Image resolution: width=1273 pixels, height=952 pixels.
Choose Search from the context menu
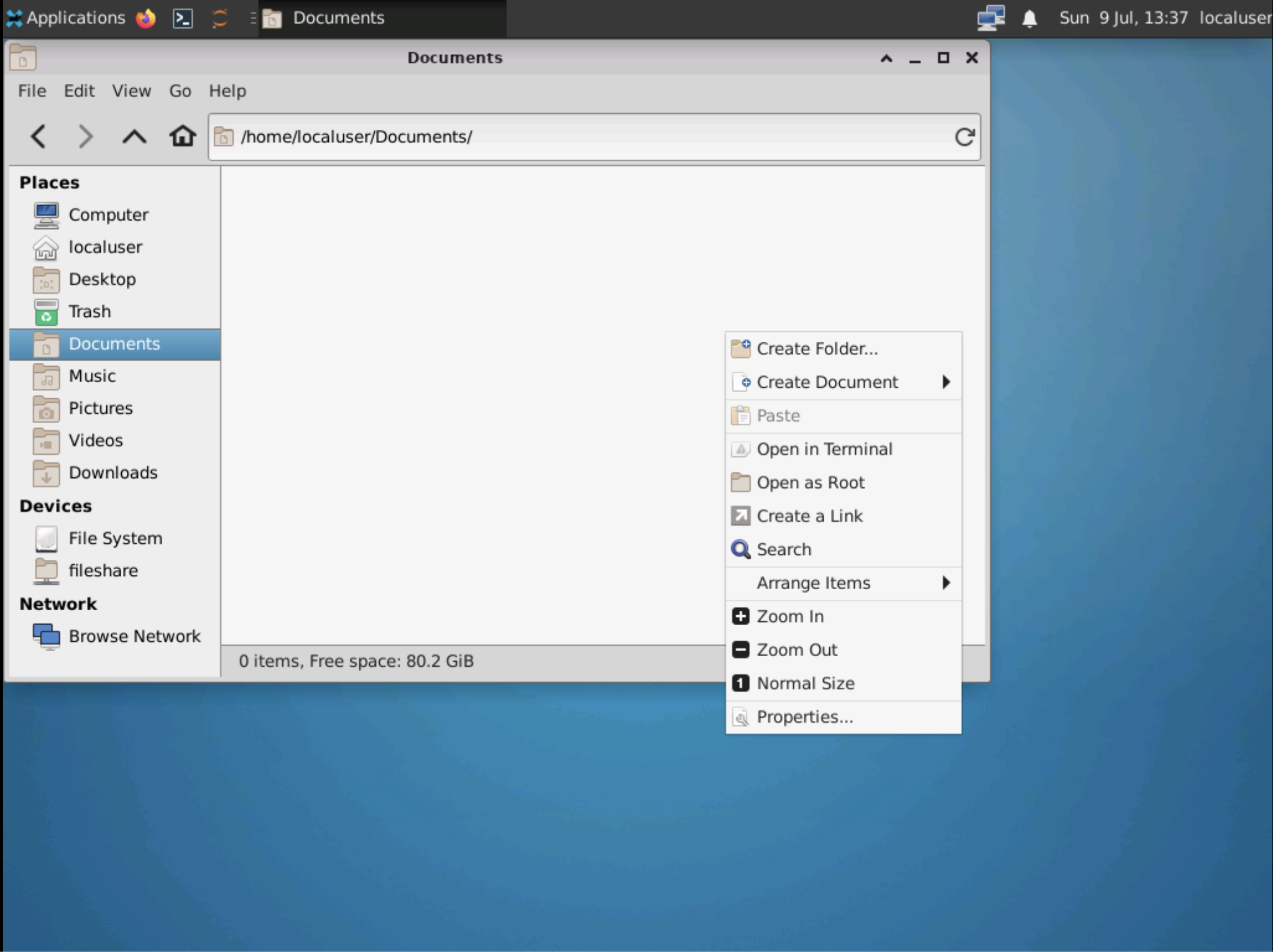click(x=843, y=551)
